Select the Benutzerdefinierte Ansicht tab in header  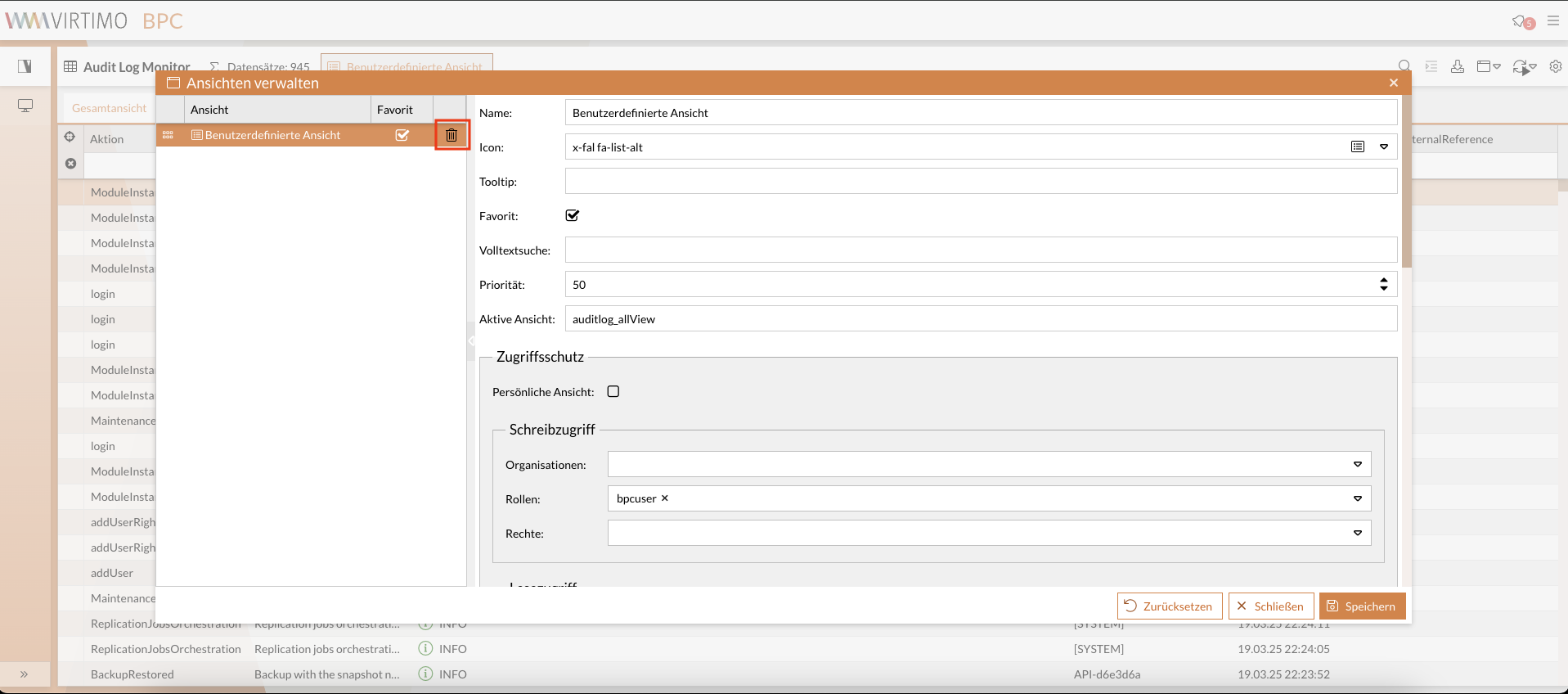(x=407, y=65)
